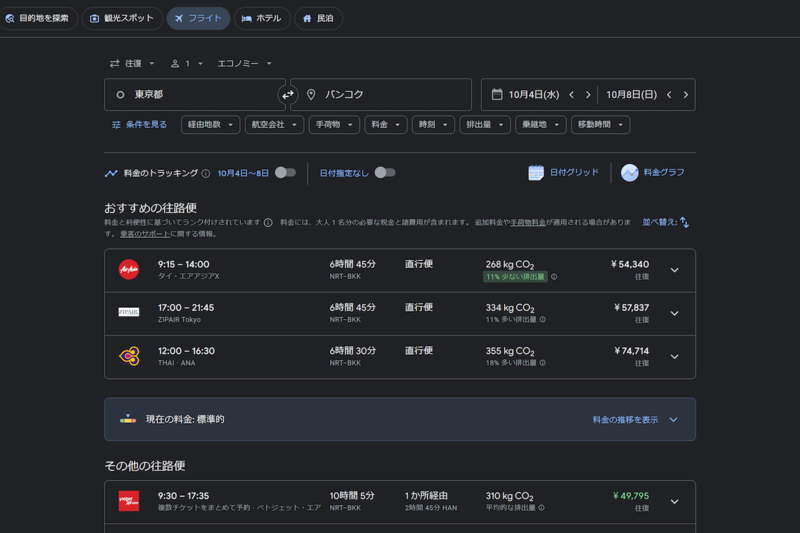The width and height of the screenshot is (800, 533).
Task: Expand the ¥57,837 ZIPAIR flight details
Action: point(674,314)
